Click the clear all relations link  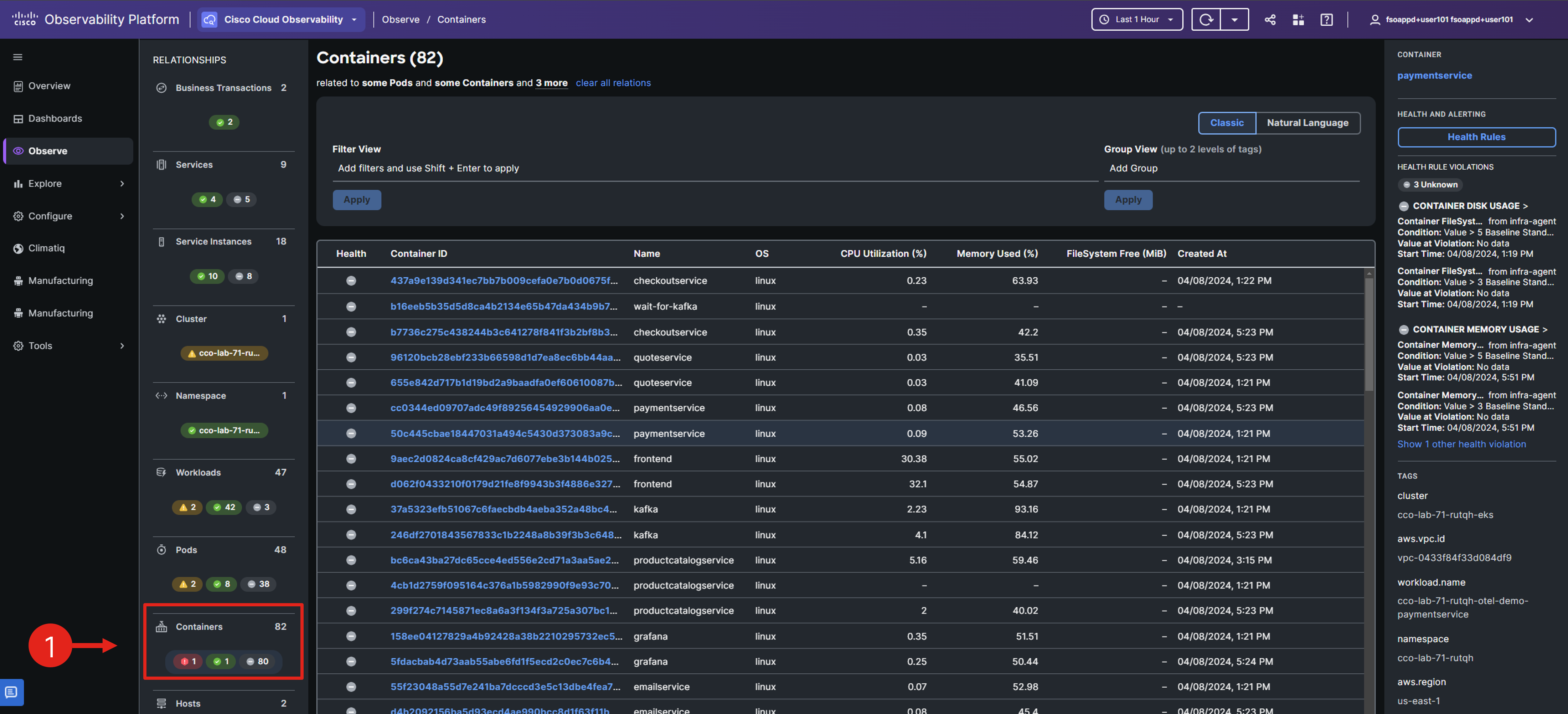(x=613, y=83)
